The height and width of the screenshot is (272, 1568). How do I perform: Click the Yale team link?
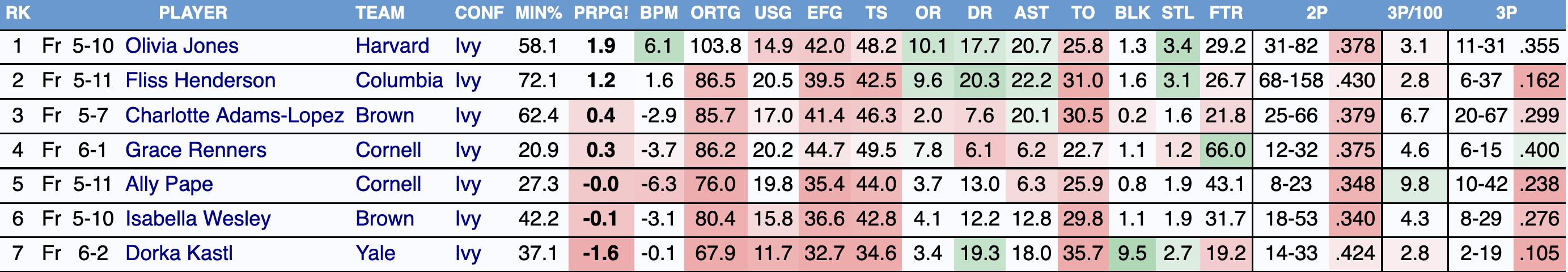click(x=375, y=254)
